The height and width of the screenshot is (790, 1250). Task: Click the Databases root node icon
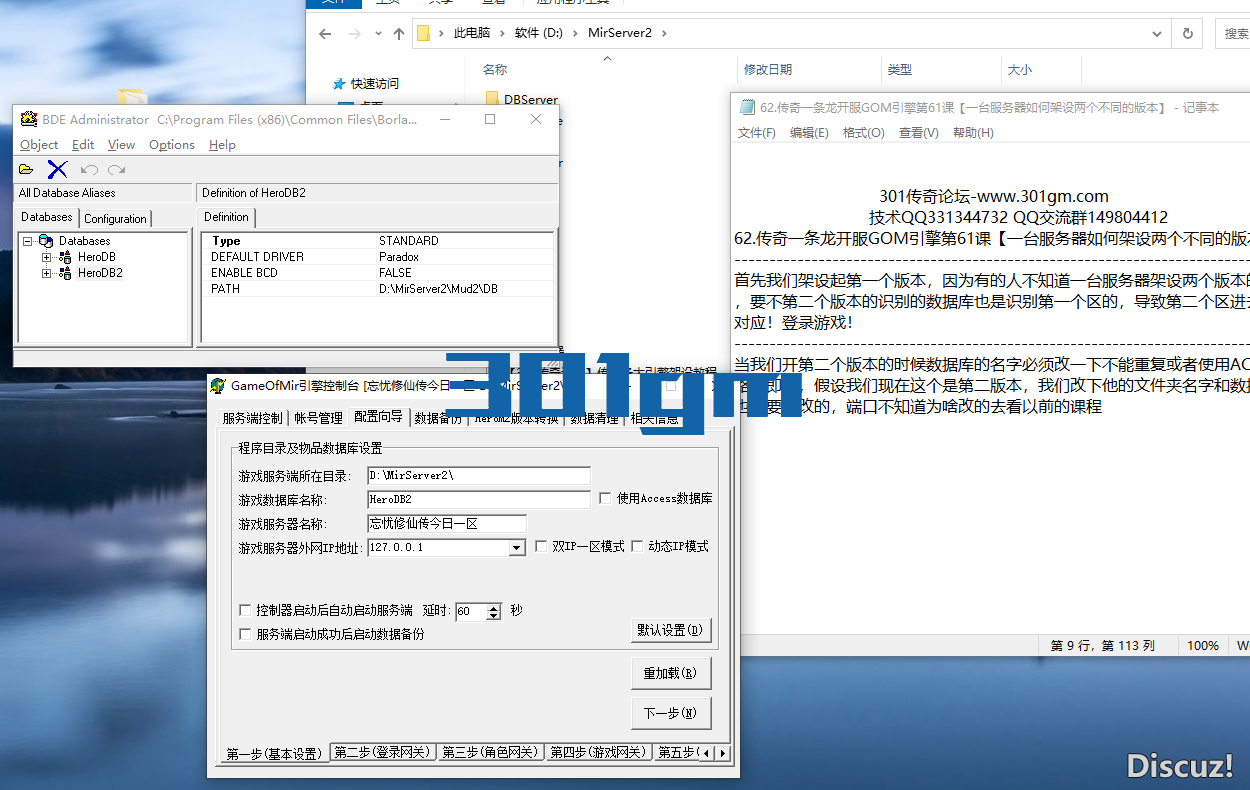click(46, 241)
